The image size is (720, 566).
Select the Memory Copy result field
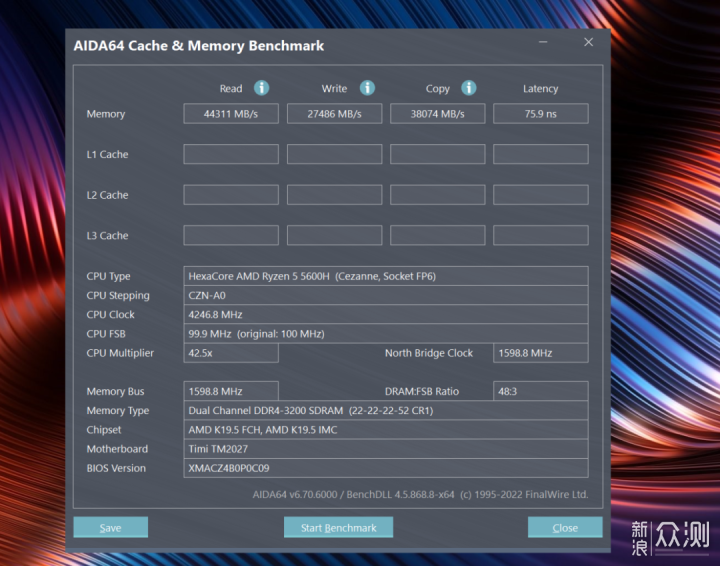click(x=438, y=114)
